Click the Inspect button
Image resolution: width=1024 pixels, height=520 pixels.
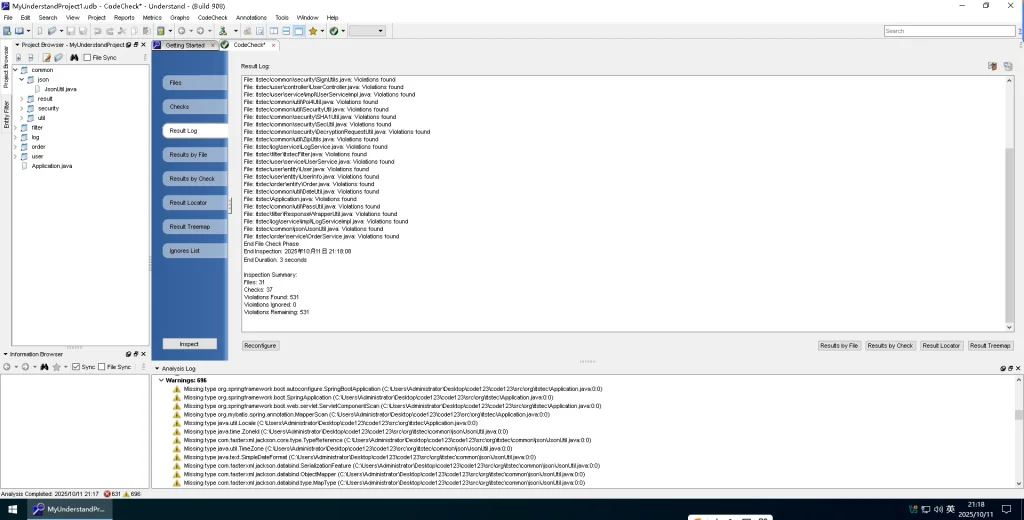189,344
